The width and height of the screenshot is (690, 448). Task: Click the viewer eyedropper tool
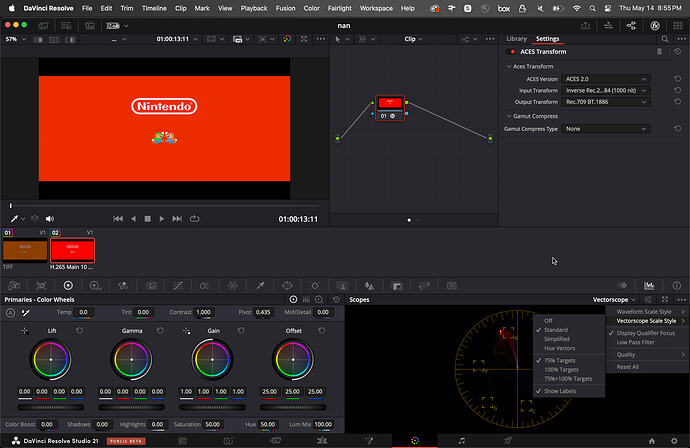point(15,219)
